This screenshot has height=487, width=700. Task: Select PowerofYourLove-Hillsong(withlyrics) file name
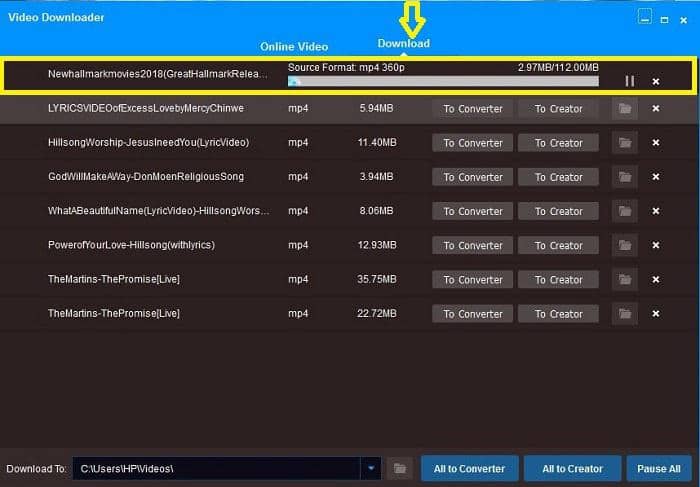pyautogui.click(x=131, y=245)
